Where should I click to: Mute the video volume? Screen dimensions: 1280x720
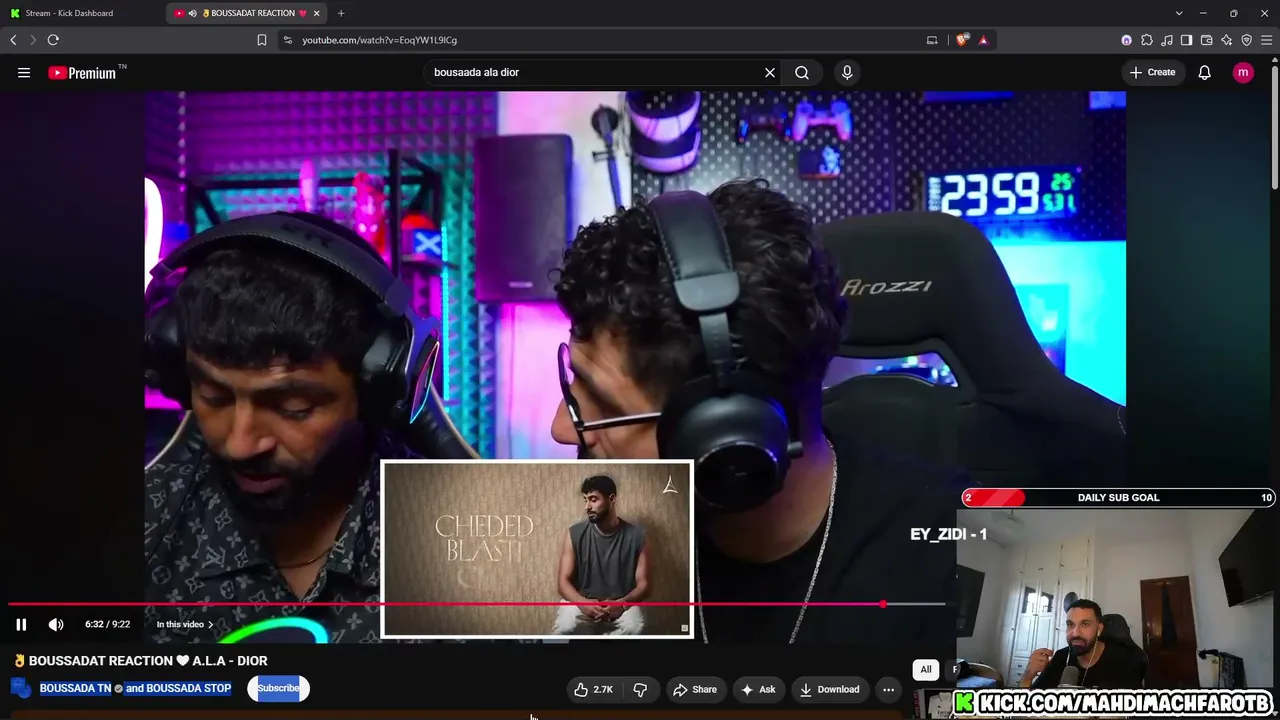(56, 624)
